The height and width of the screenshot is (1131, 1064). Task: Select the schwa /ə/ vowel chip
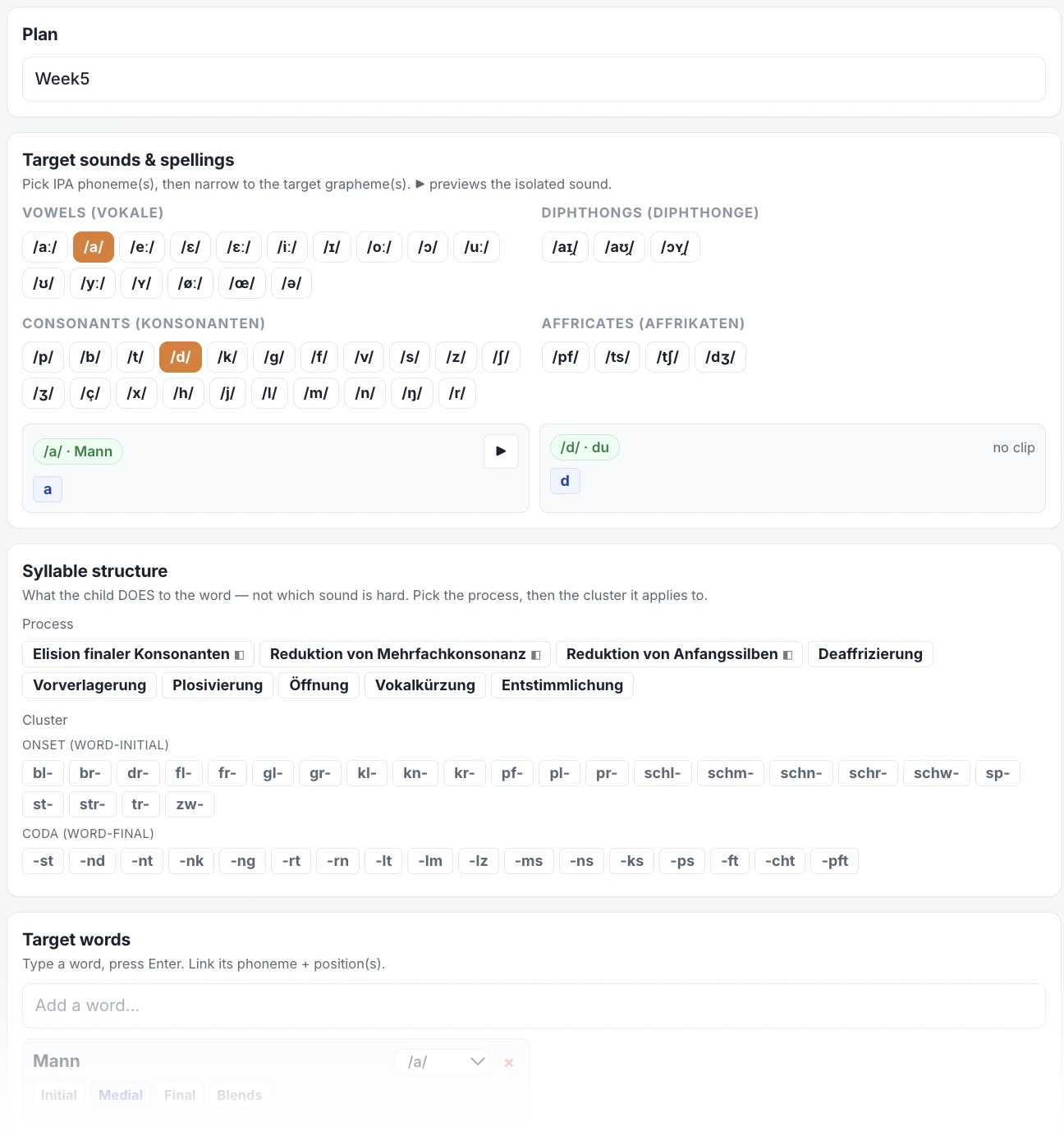(291, 283)
